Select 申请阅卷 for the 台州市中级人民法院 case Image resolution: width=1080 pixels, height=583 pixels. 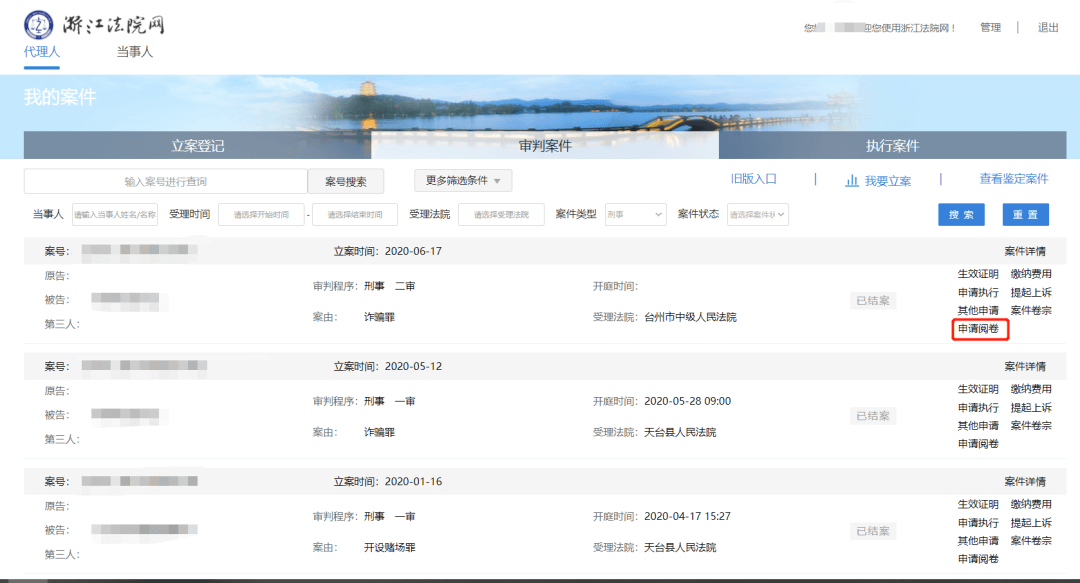pos(980,328)
